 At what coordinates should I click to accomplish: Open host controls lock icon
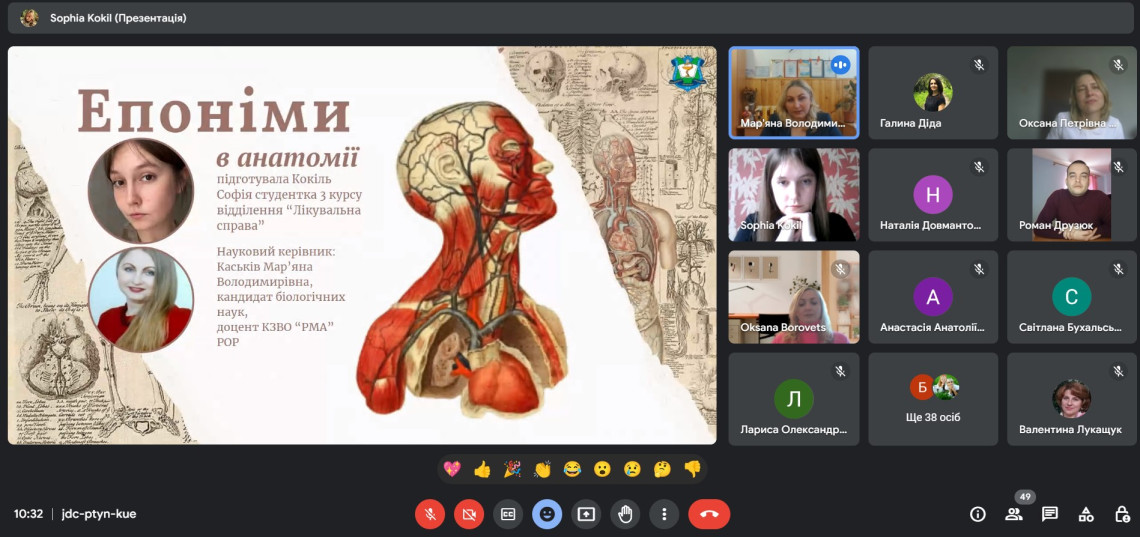(1122, 514)
